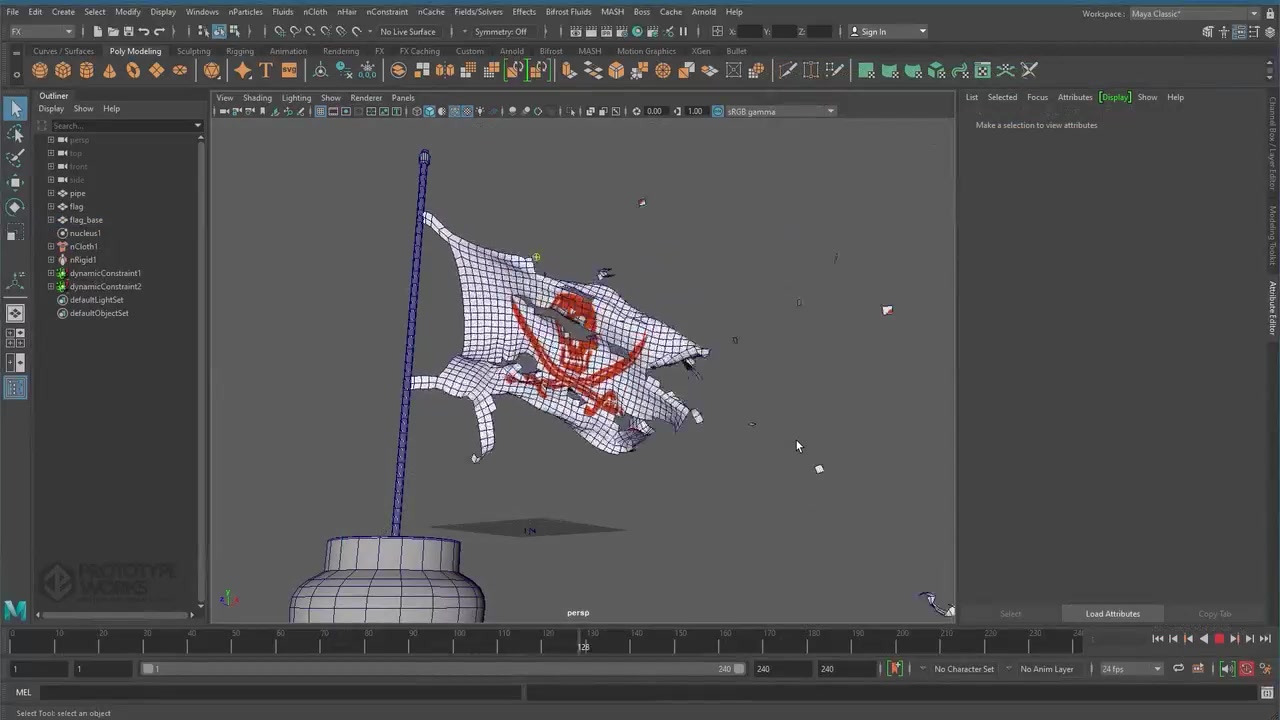Click the undo arrow icon
Image resolution: width=1280 pixels, height=720 pixels.
[144, 31]
